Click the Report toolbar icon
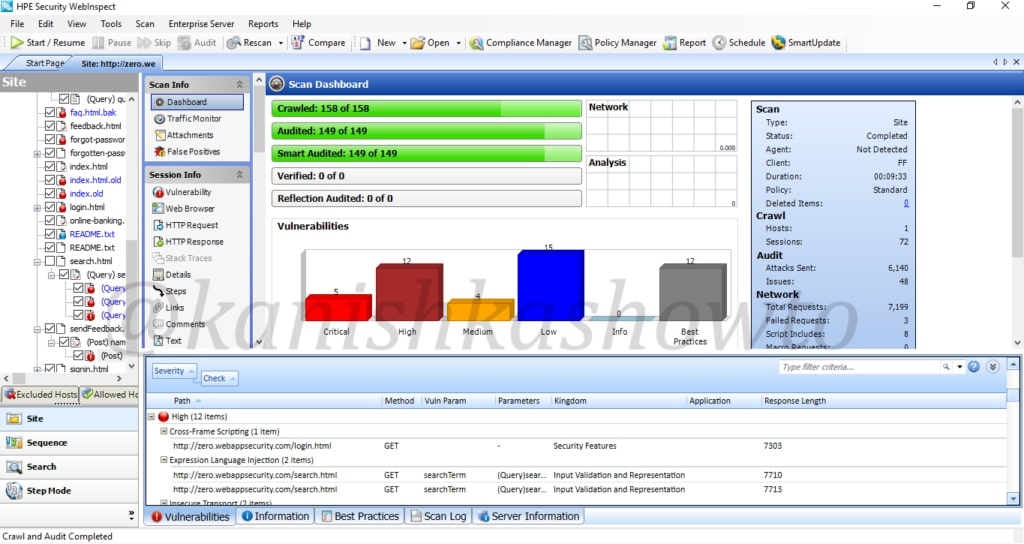Screen dimensions: 1024x544 [670, 42]
